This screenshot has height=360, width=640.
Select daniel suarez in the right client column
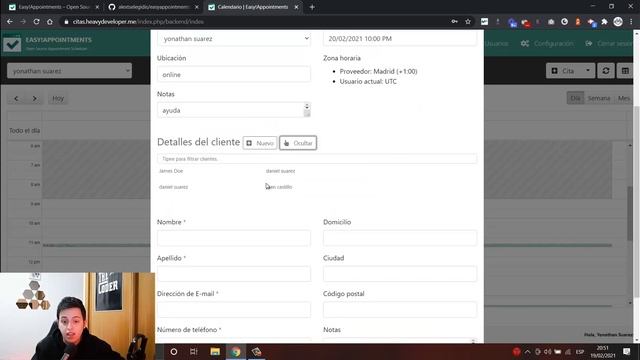[280, 171]
